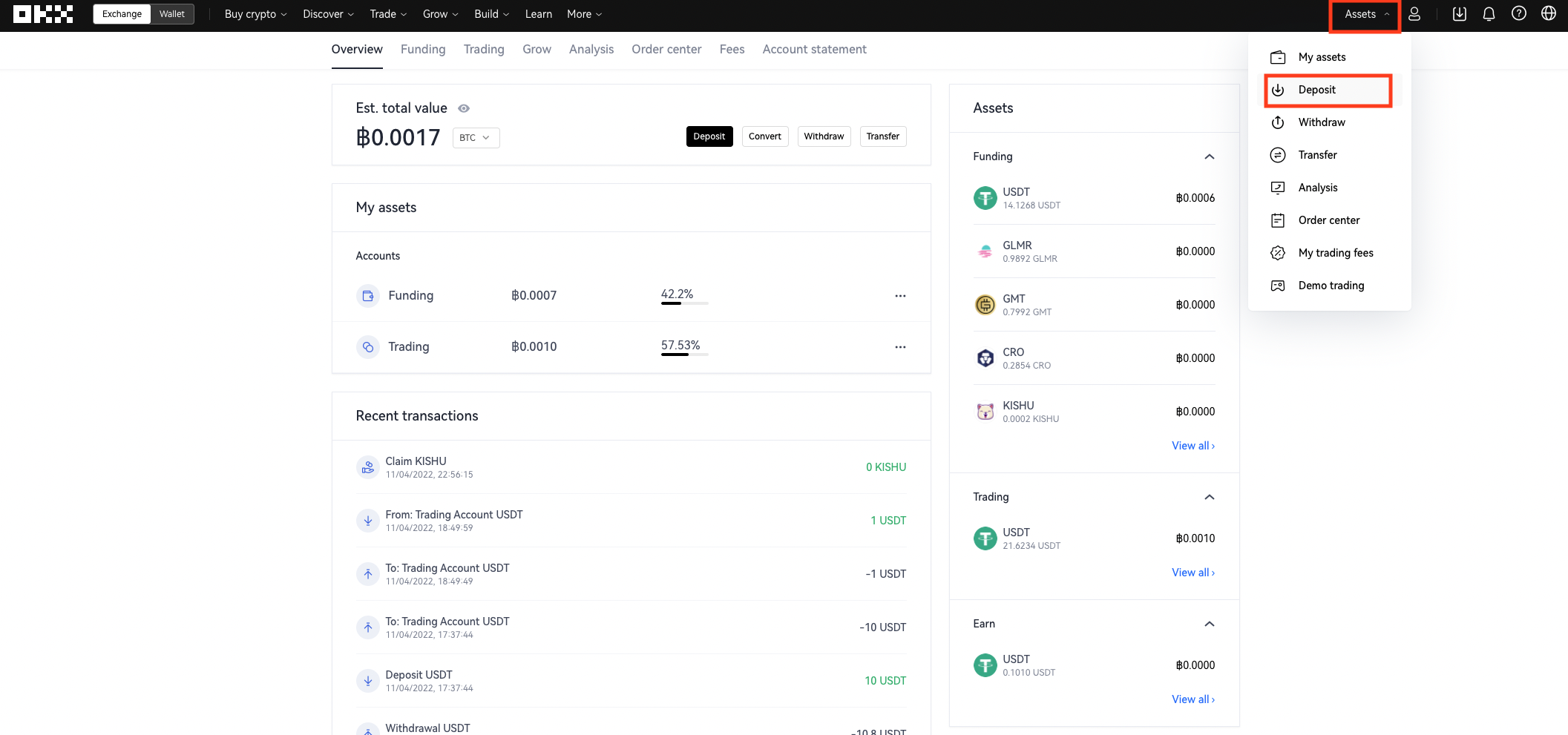Switch to the Funding tab
The height and width of the screenshot is (735, 1568).
point(423,49)
